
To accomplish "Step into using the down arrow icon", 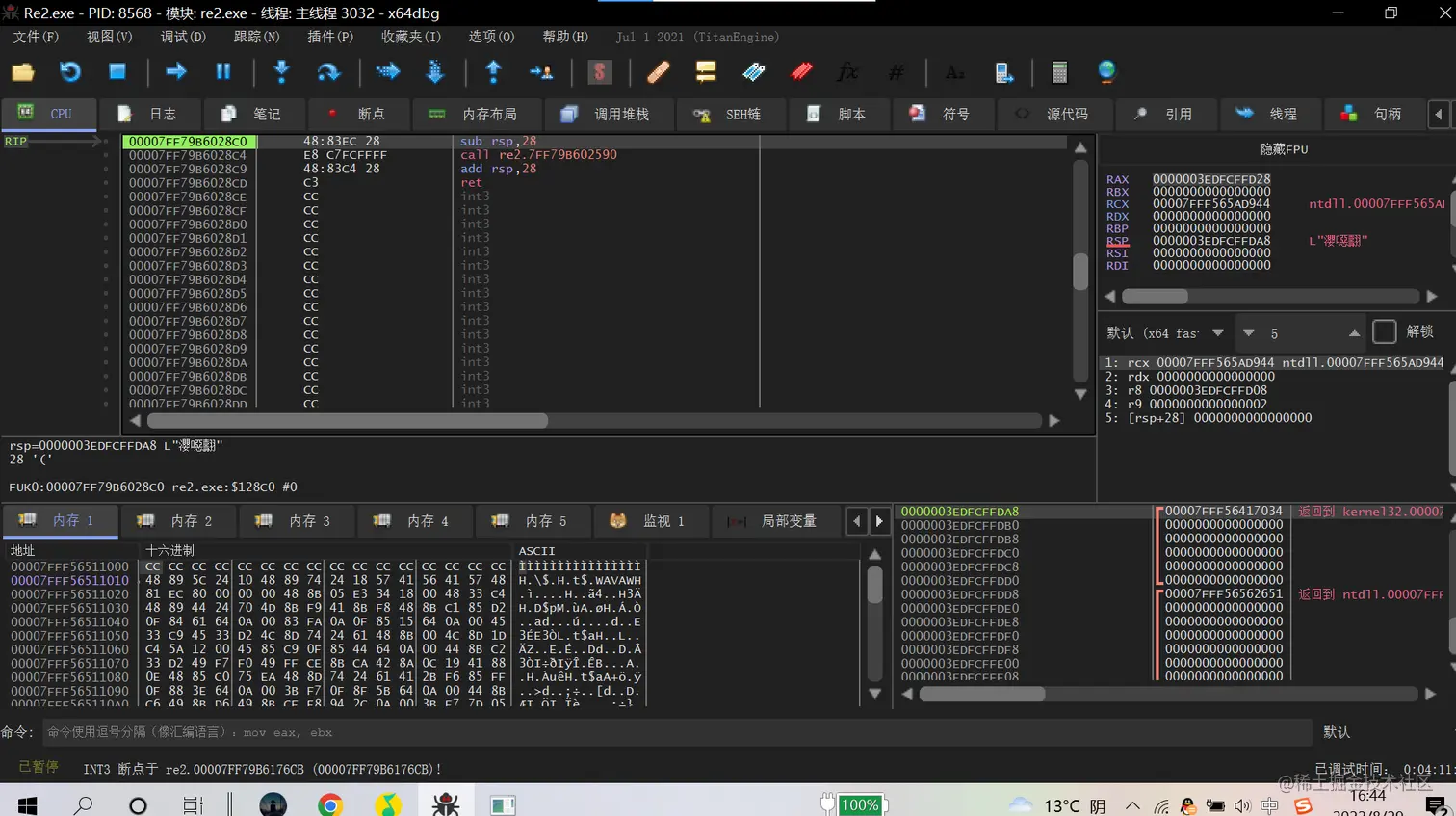I will point(282,72).
